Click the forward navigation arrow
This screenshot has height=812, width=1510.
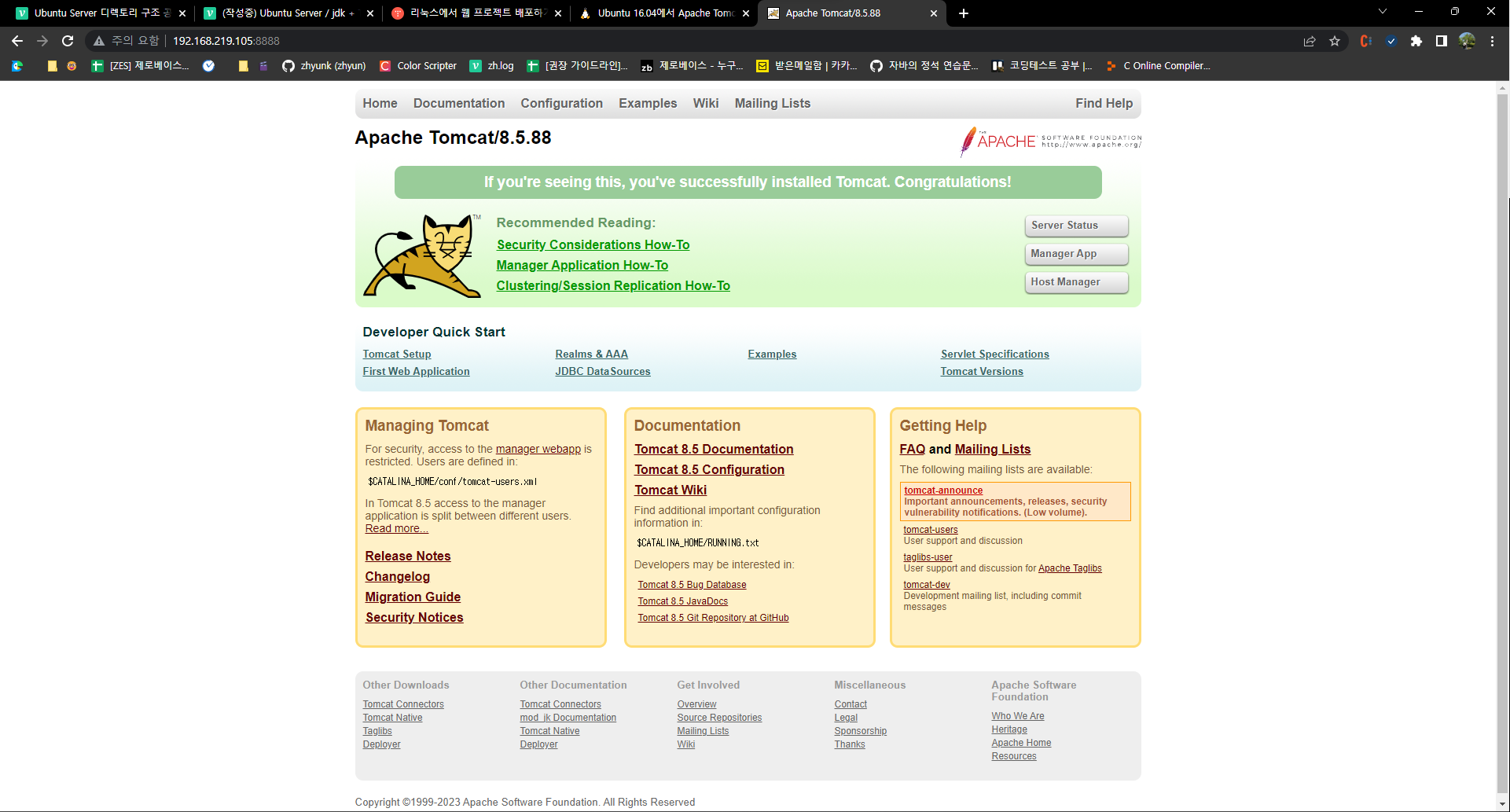[42, 41]
